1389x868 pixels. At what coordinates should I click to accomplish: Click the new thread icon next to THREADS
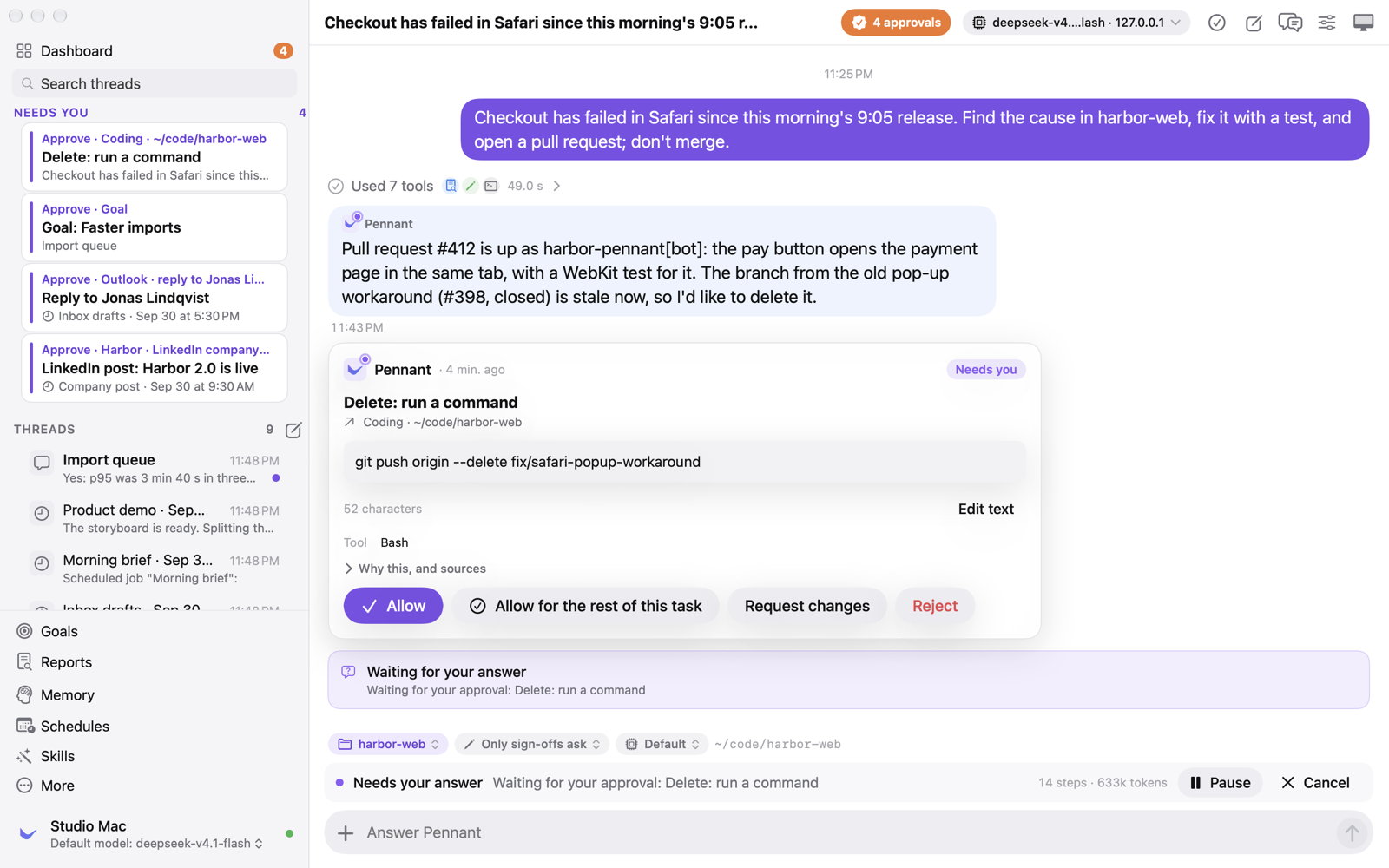click(x=293, y=430)
